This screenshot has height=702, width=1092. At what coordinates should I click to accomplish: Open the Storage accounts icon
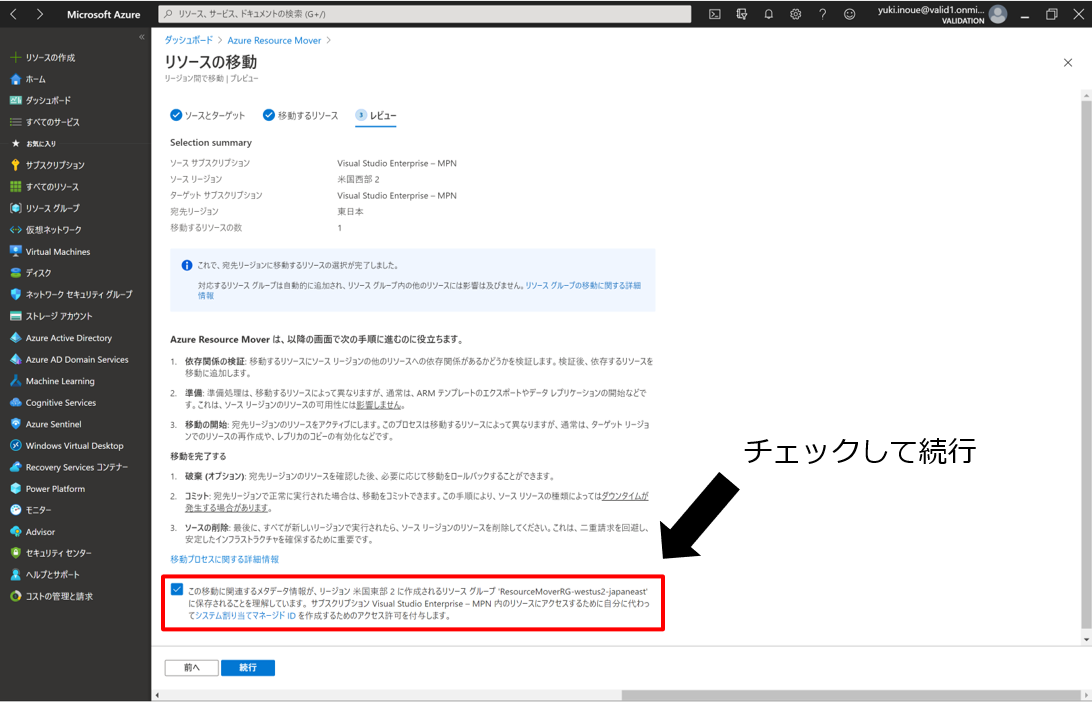15,316
